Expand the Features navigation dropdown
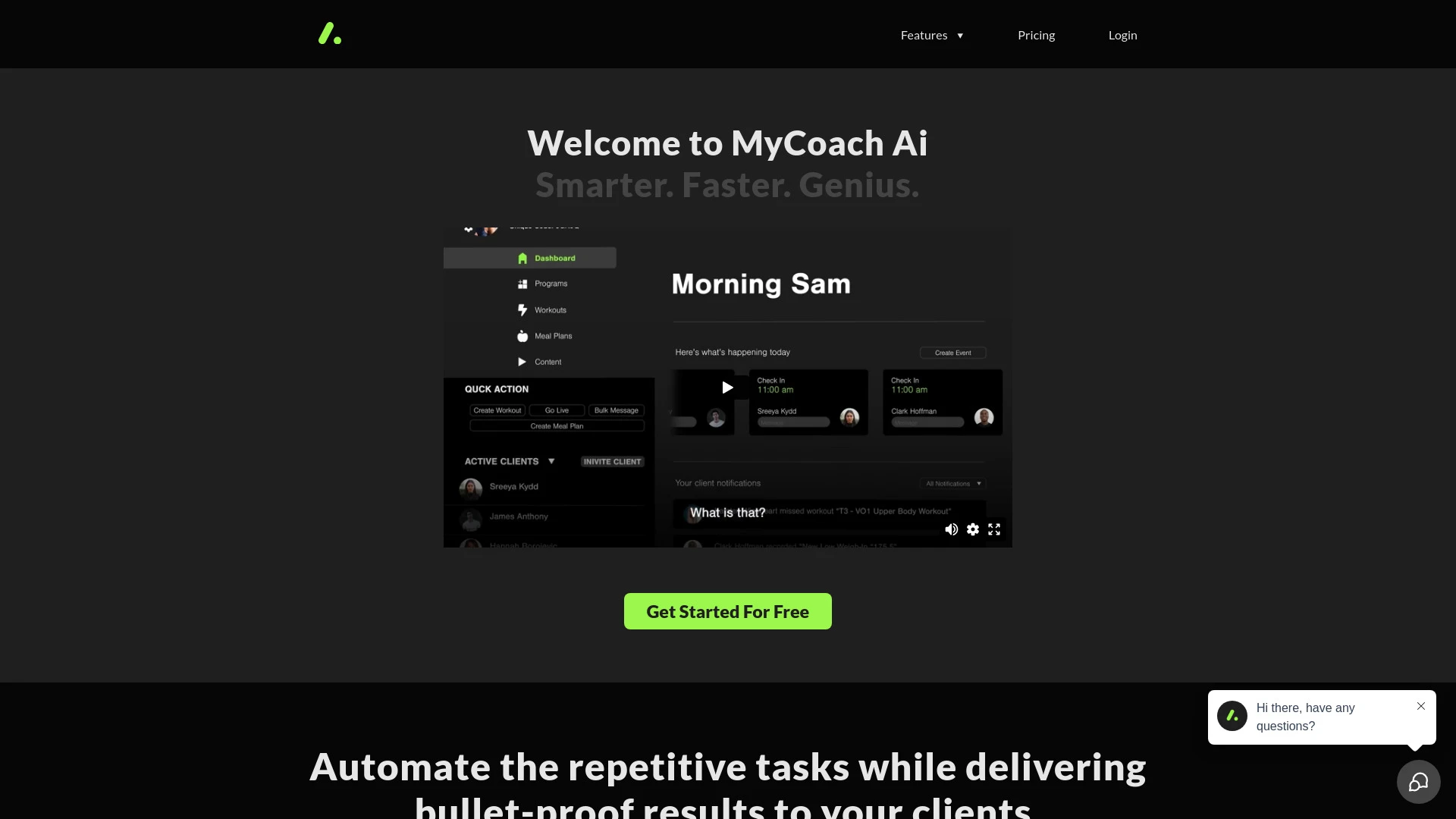 tap(931, 34)
